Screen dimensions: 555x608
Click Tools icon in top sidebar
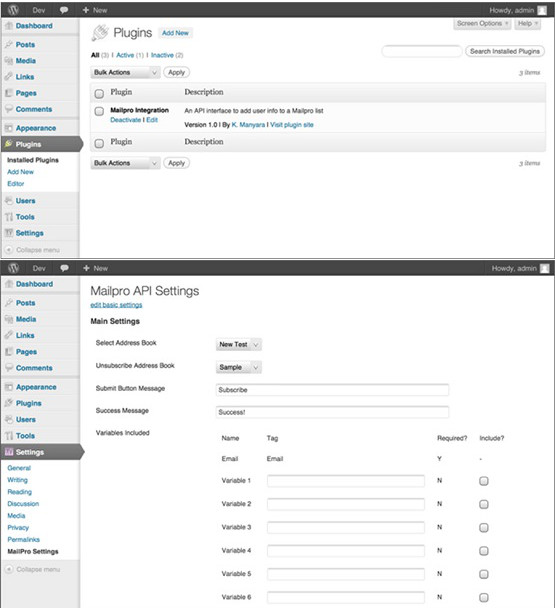point(9,217)
